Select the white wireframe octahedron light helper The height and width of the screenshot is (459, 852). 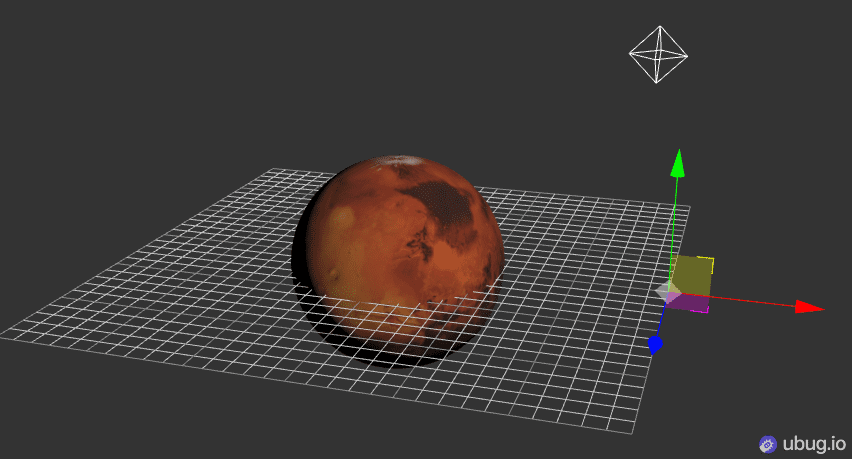click(657, 54)
